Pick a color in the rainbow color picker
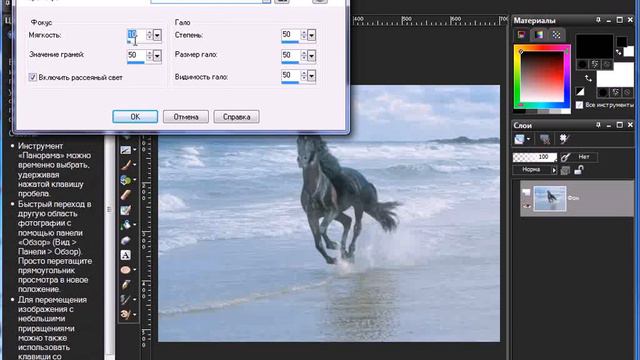The width and height of the screenshot is (640, 360). [542, 77]
